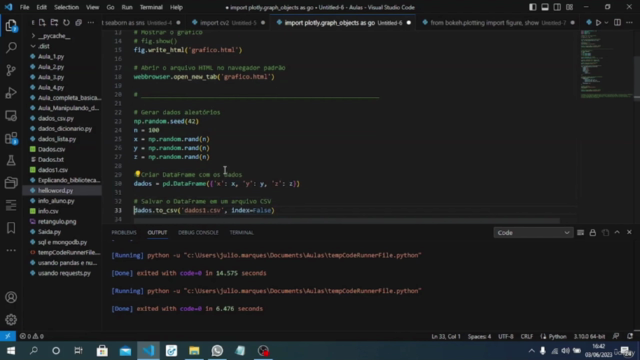This screenshot has height=360, width=640.
Task: Click the lightbulb code action on line 29
Action: (138, 174)
